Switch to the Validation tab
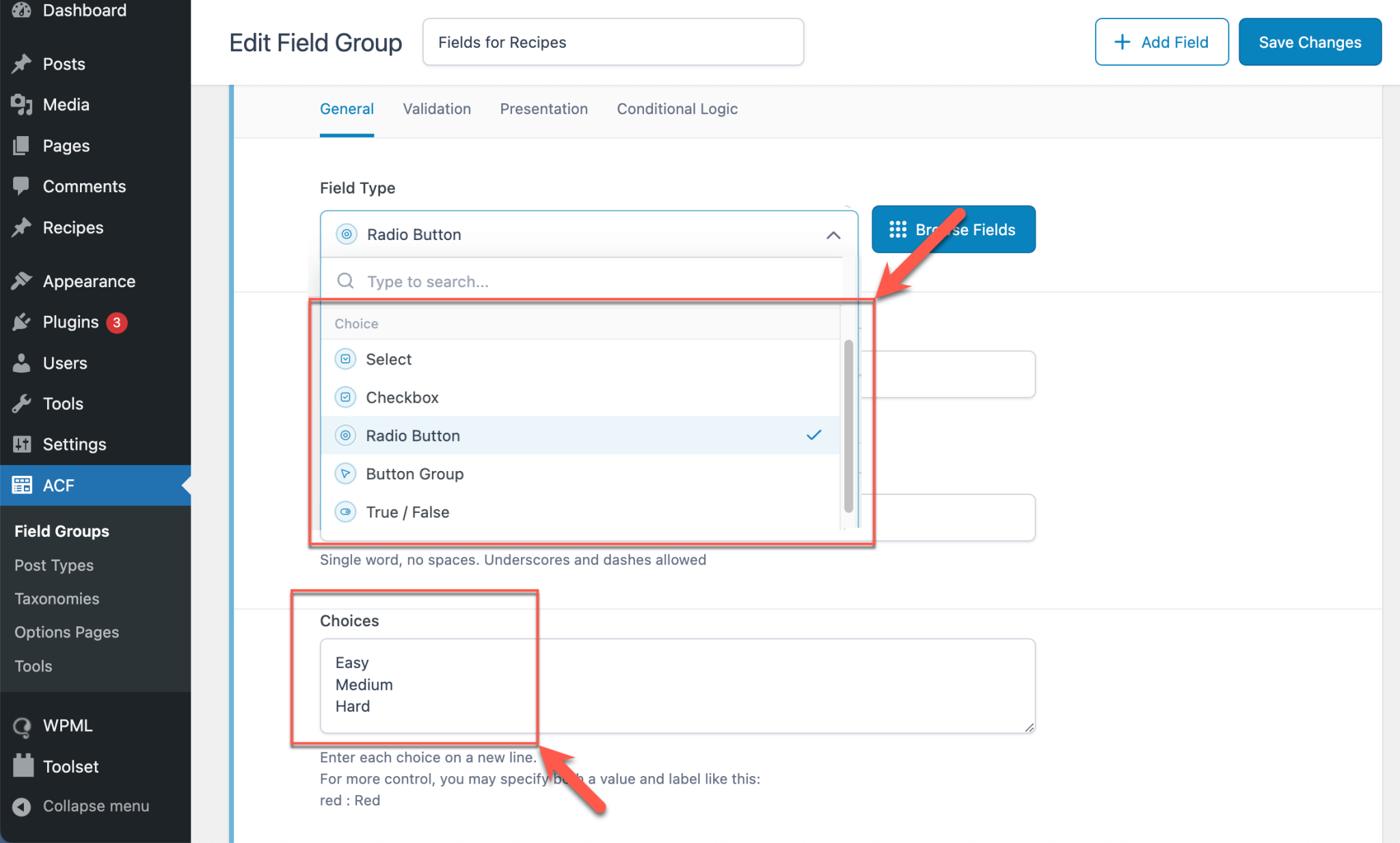The width and height of the screenshot is (1400, 843). point(437,109)
